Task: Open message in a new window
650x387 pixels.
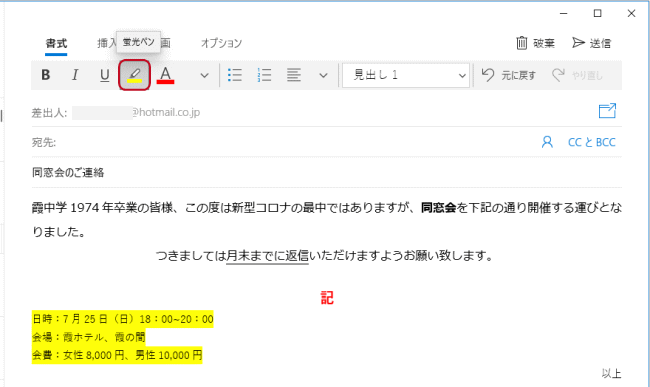Action: (607, 111)
